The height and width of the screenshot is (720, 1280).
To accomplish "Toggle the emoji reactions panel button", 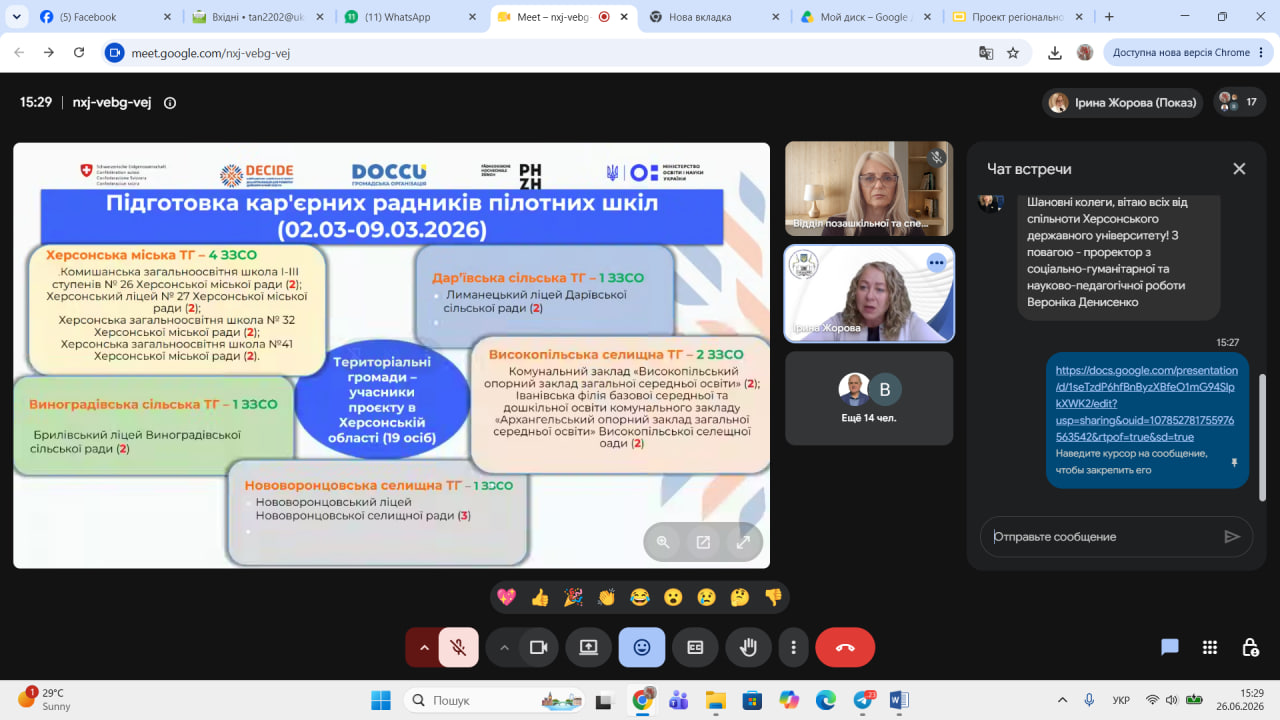I will click(x=642, y=647).
